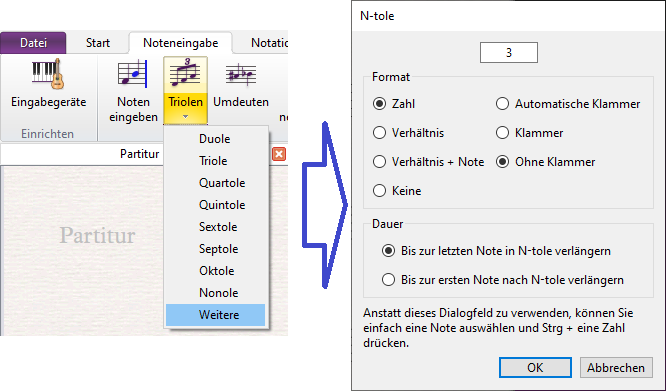Click the Triolen triplet notes icon
The height and width of the screenshot is (391, 670).
tap(185, 73)
